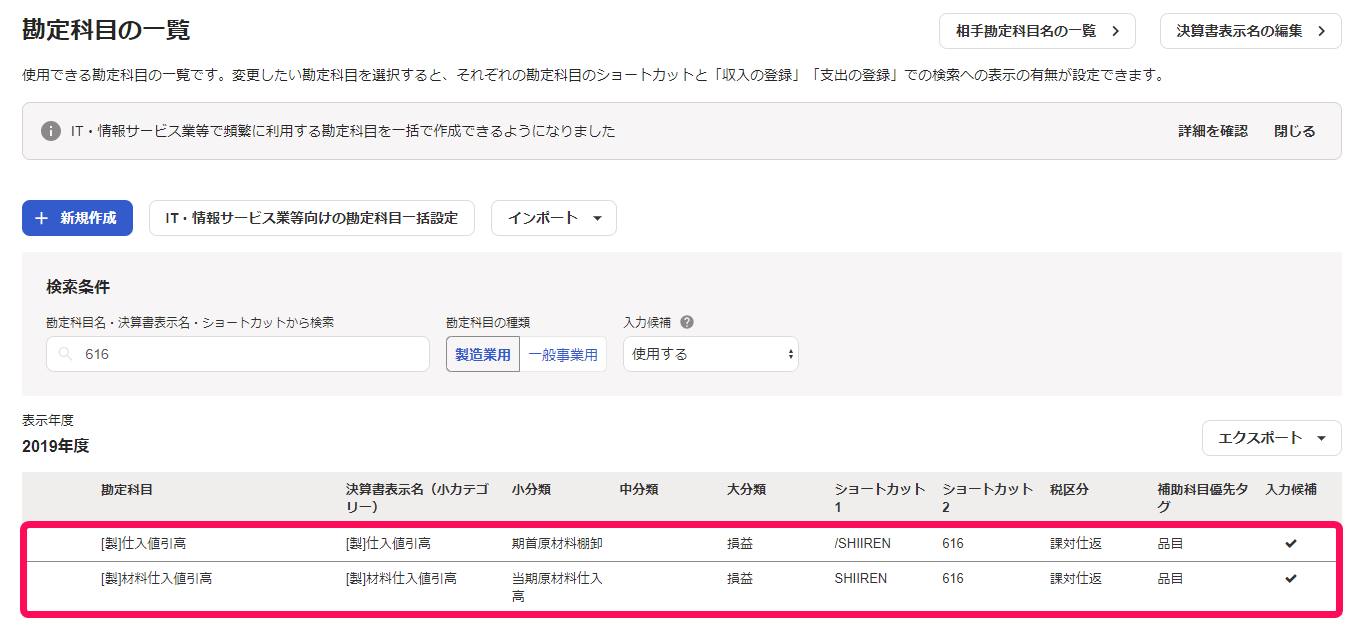Click 2019年度 fiscal year text
The image size is (1363, 633).
[56, 446]
